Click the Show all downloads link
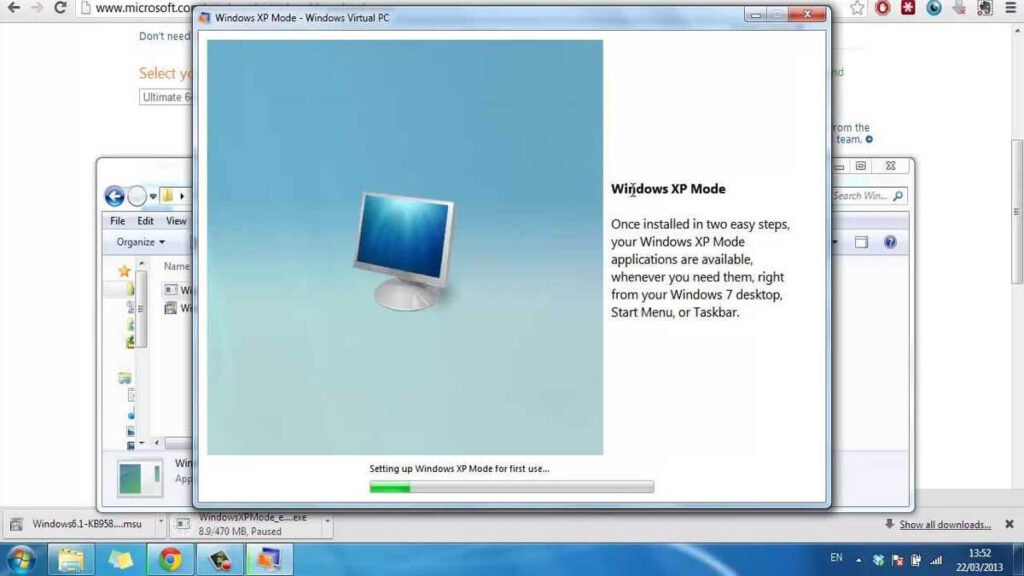Viewport: 1024px width, 576px height. (x=944, y=525)
